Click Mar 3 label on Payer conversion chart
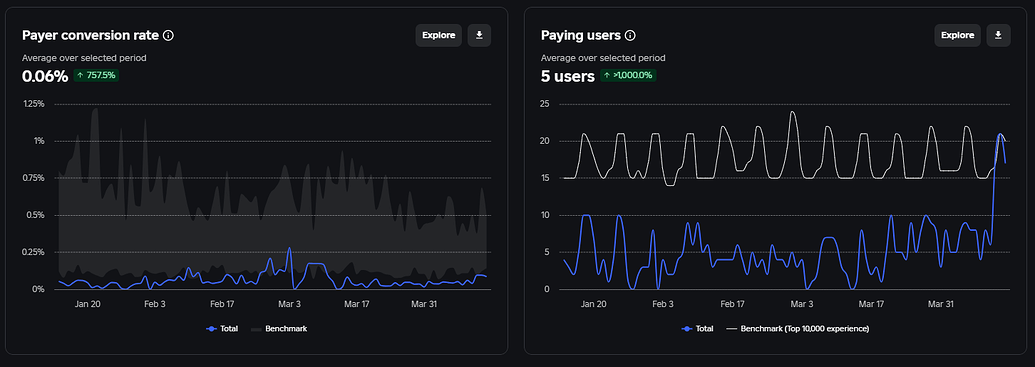The height and width of the screenshot is (367, 1035). 289,304
